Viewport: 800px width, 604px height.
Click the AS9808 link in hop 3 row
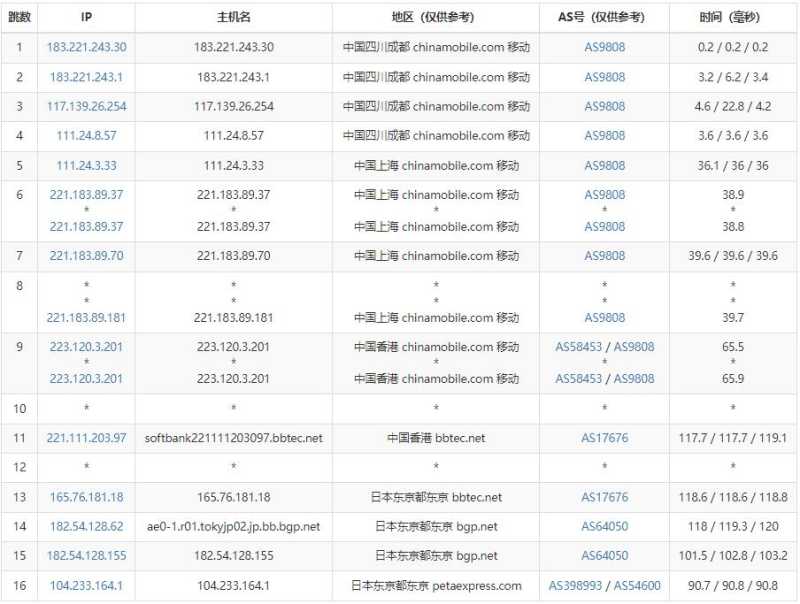click(x=605, y=106)
